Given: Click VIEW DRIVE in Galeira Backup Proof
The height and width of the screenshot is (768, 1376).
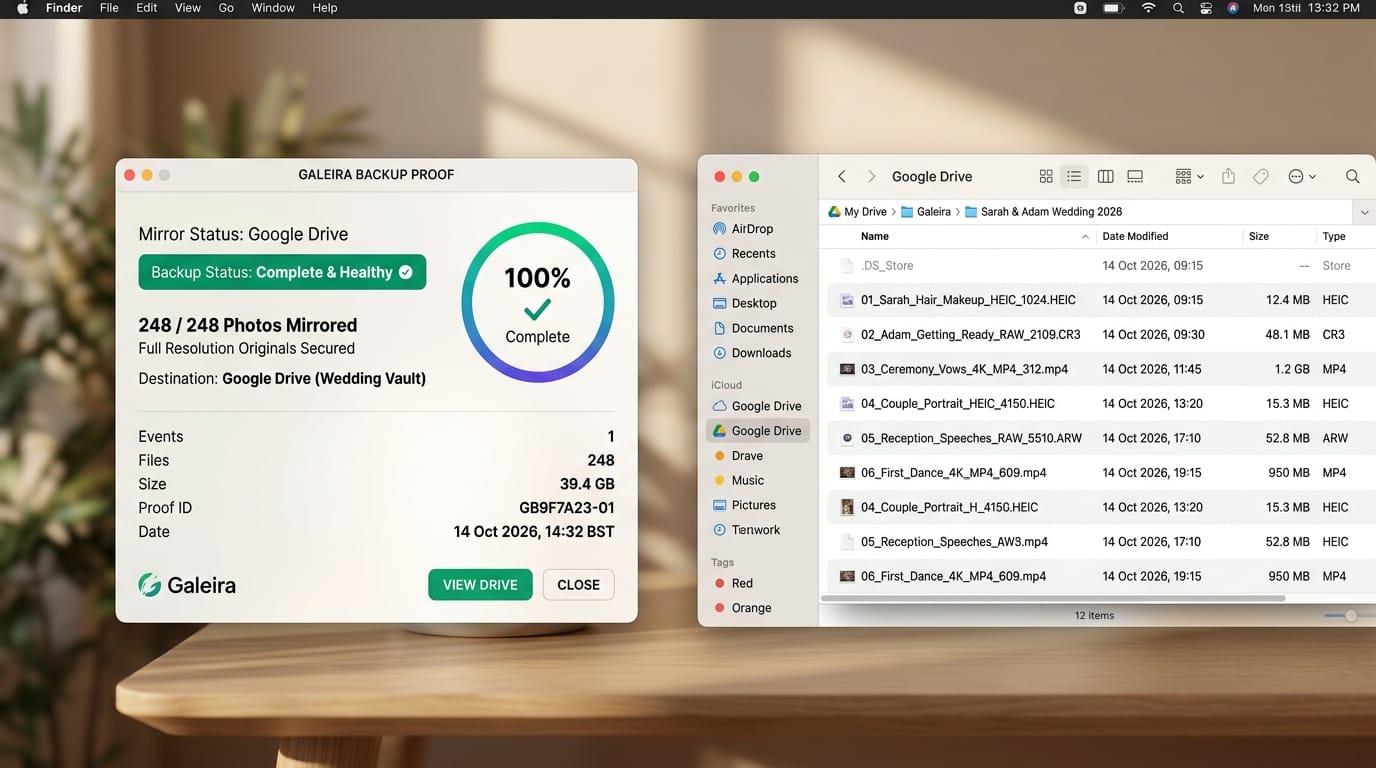Looking at the screenshot, I should (480, 585).
